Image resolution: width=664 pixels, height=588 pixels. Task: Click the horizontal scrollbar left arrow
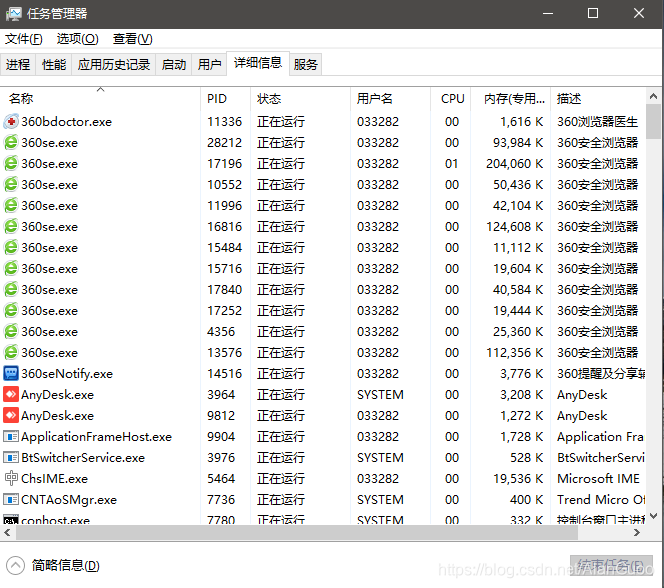coord(7,533)
